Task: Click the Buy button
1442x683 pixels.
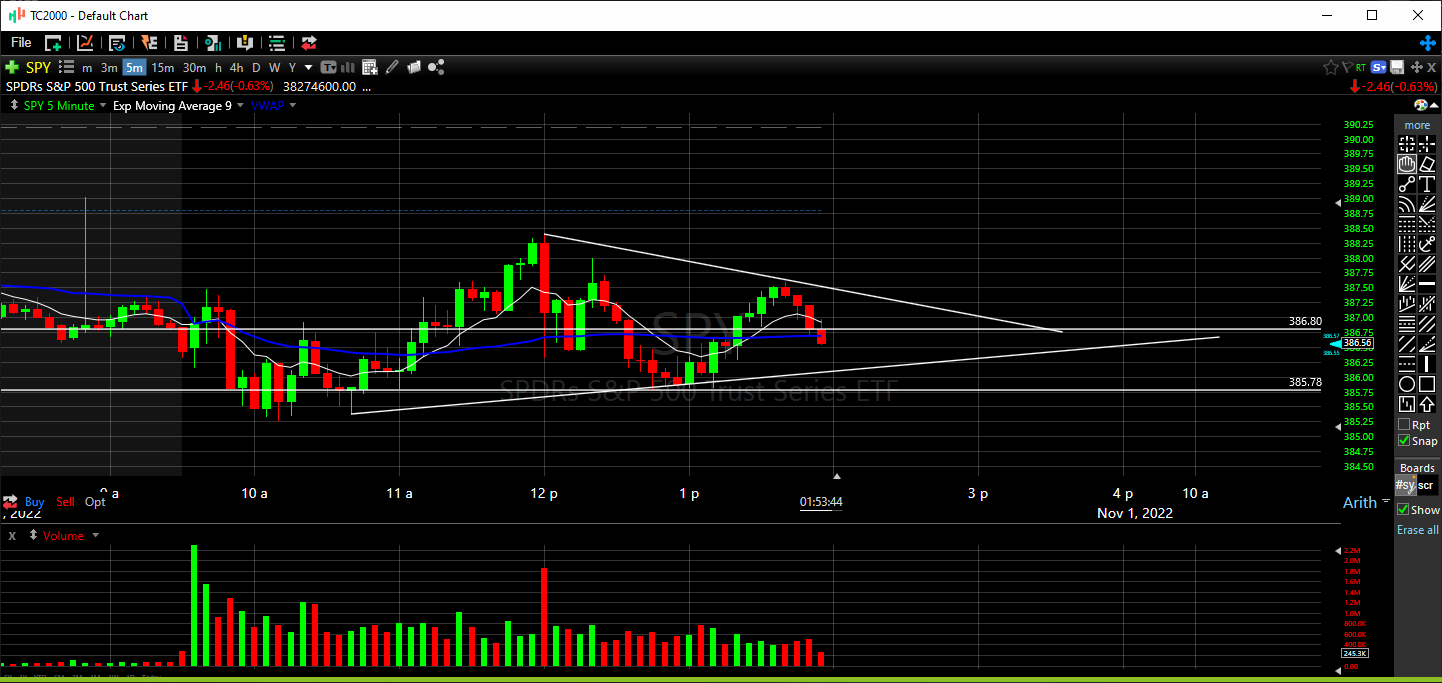Action: (34, 502)
